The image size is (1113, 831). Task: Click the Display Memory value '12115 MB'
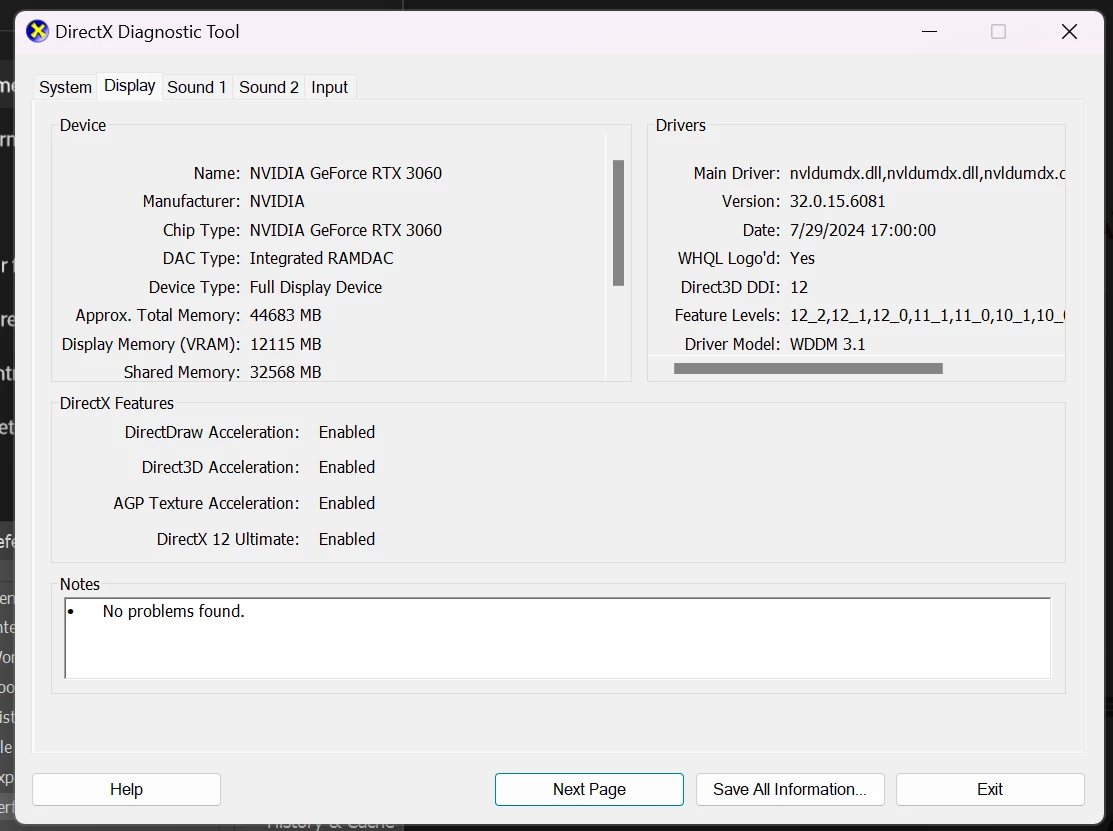point(285,344)
